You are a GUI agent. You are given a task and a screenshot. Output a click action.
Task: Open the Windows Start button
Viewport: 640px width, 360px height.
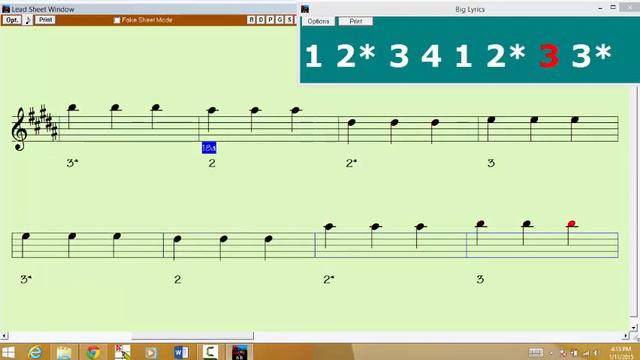coord(8,352)
